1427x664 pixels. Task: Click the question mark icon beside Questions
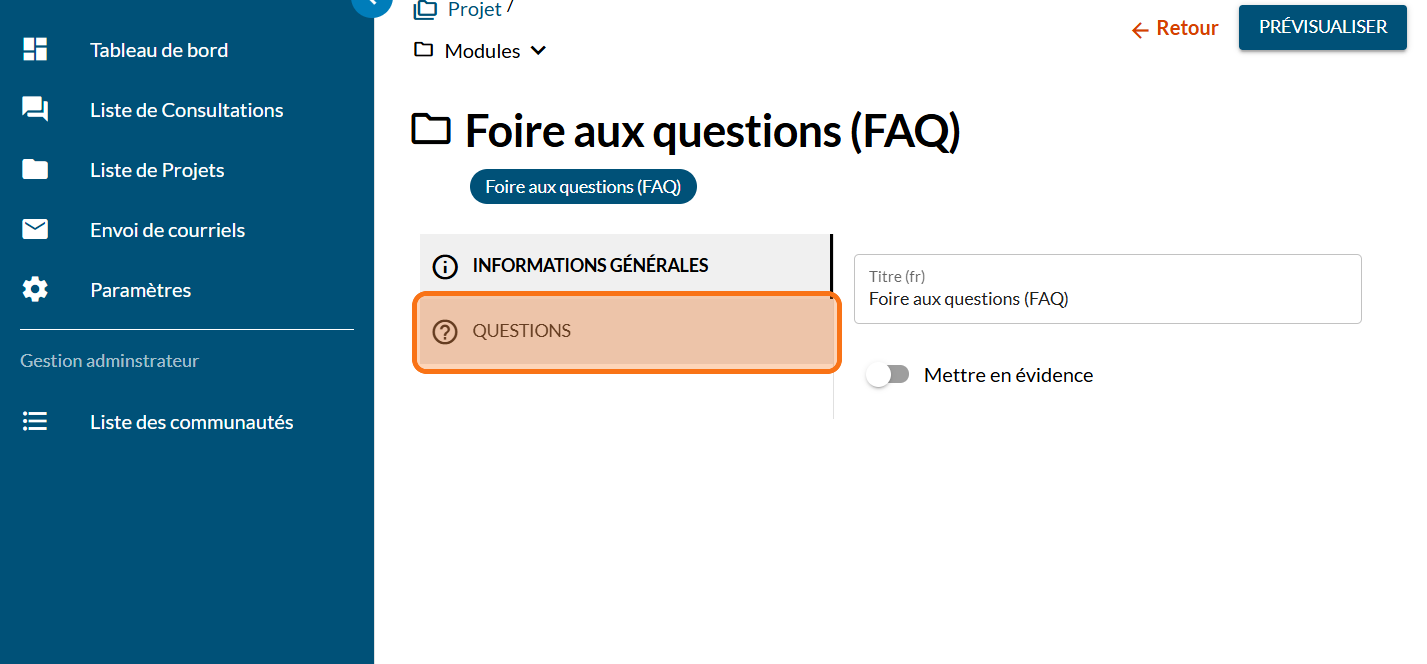point(444,332)
